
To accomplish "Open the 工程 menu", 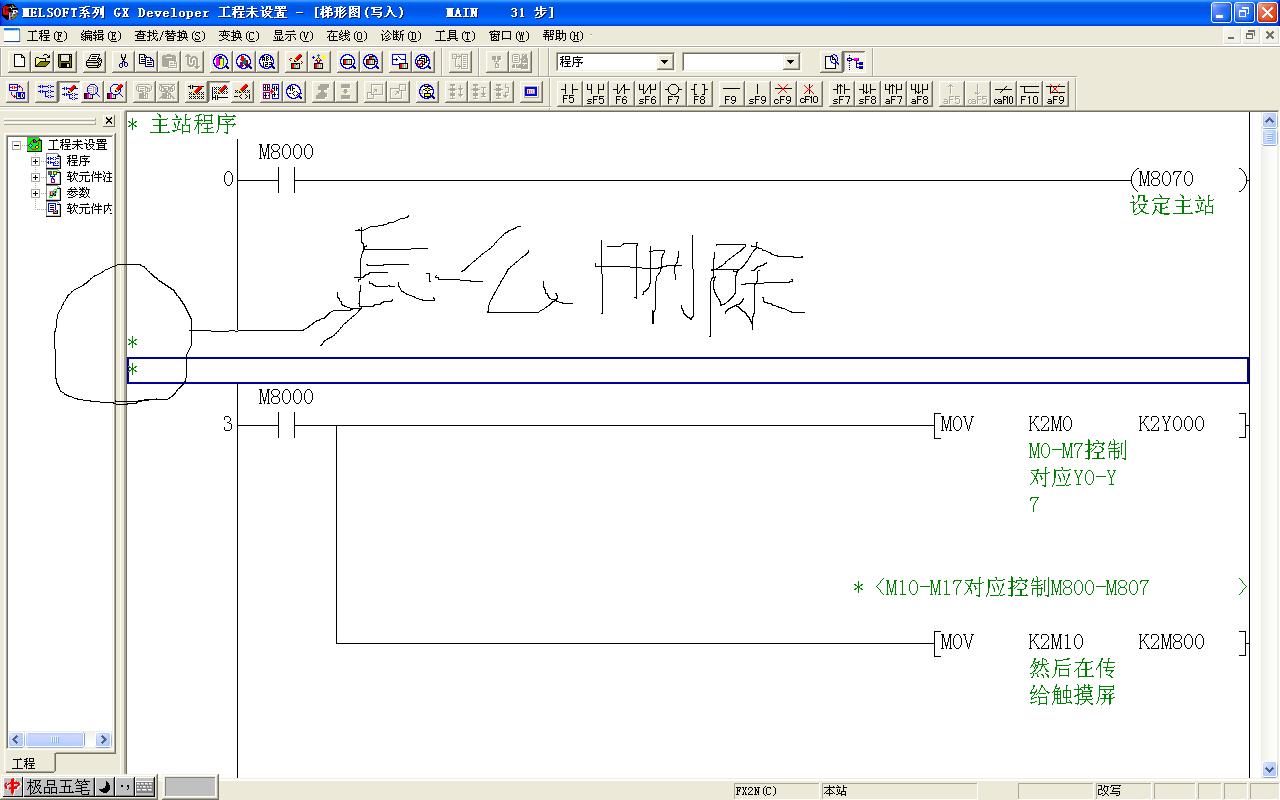I will (x=45, y=36).
